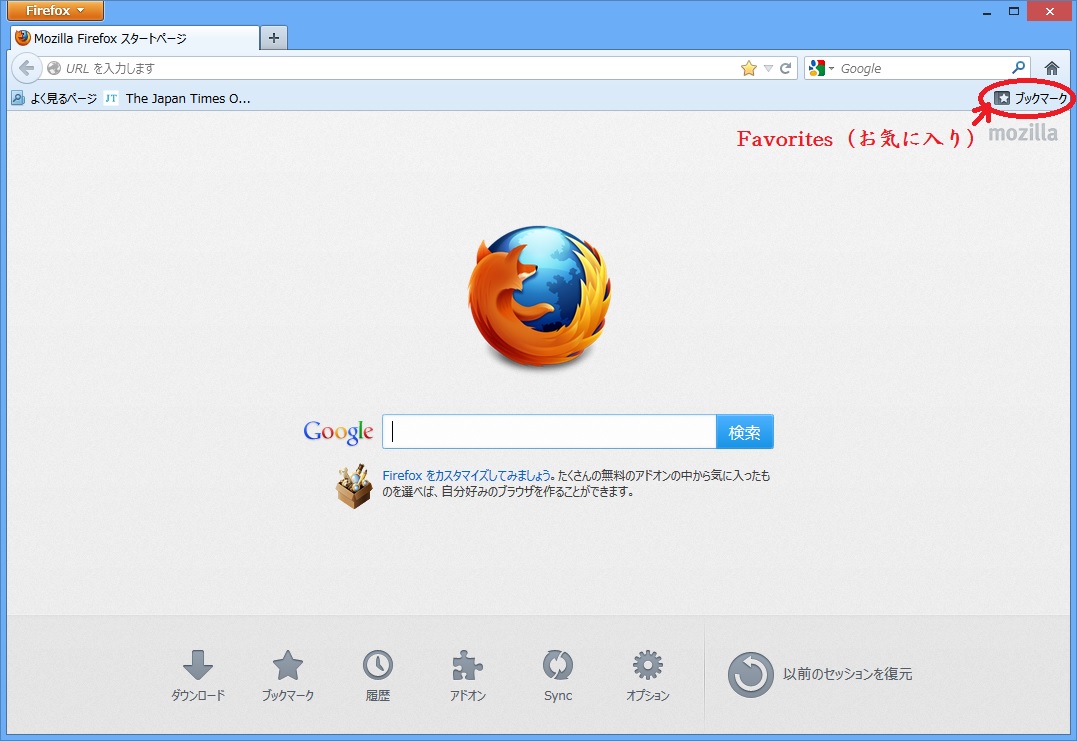The width and height of the screenshot is (1077, 741).
Task: Open the search engine selector dropdown
Action: 821,68
